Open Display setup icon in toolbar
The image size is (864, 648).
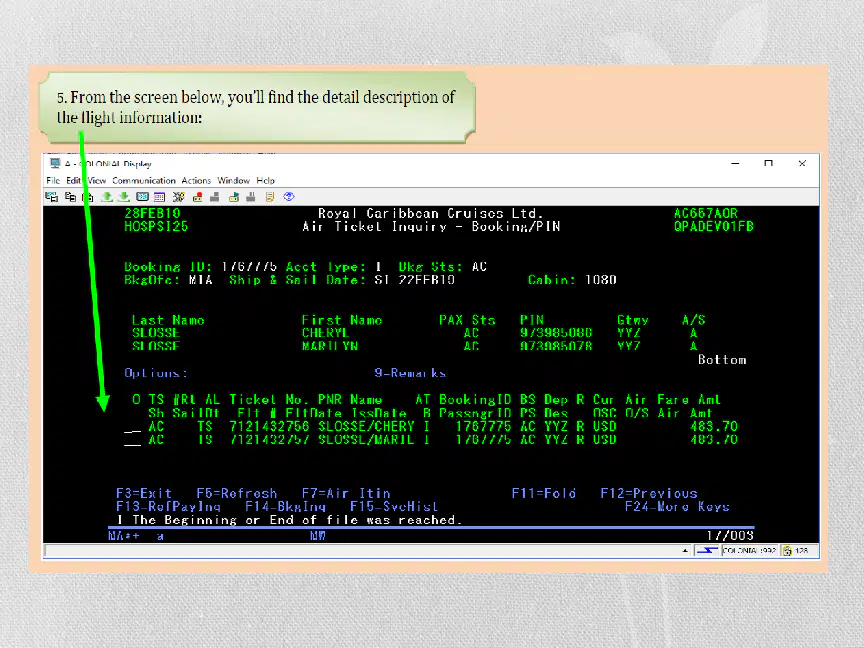pos(143,197)
